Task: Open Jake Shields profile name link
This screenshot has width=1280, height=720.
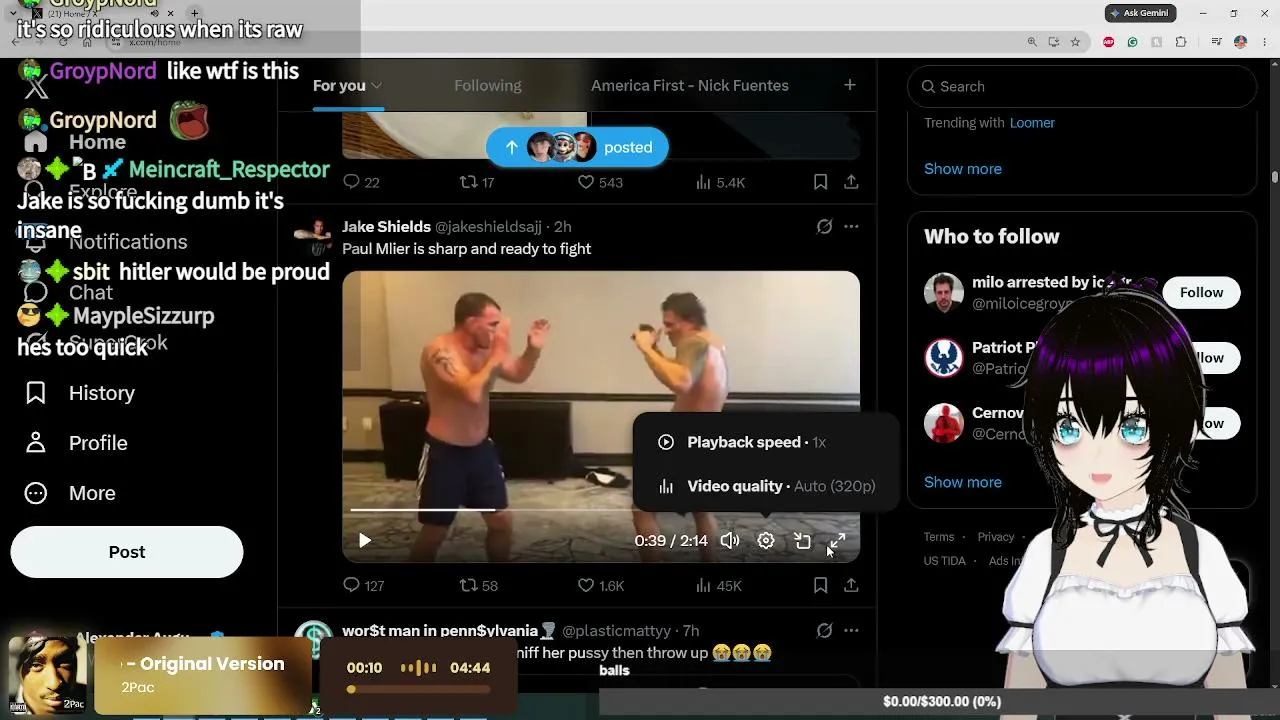Action: [x=386, y=227]
